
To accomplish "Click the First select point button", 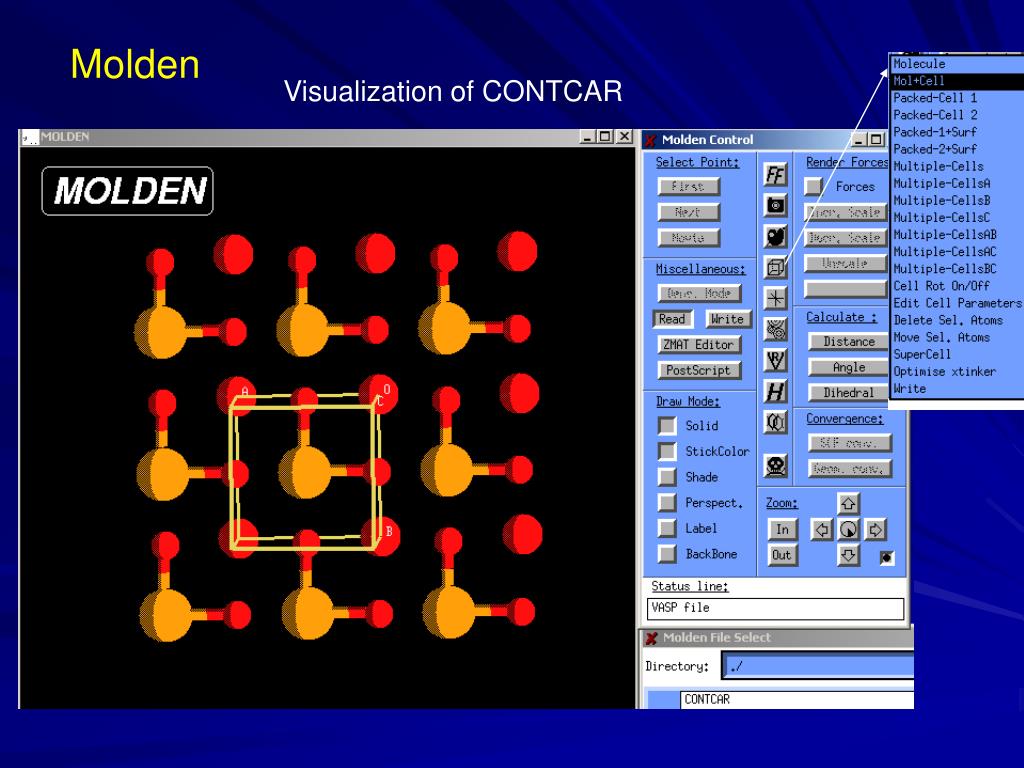I will [688, 186].
